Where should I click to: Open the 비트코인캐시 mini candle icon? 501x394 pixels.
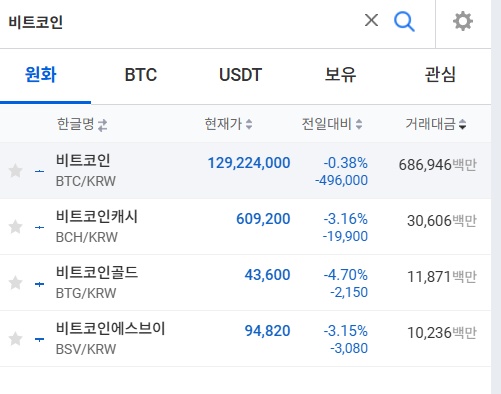point(39,227)
